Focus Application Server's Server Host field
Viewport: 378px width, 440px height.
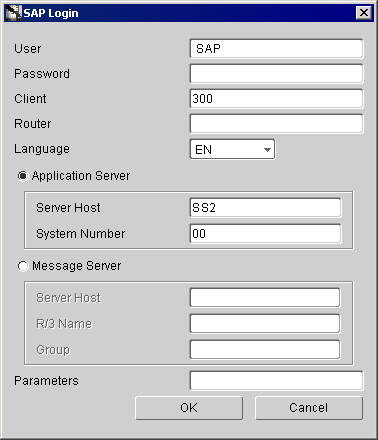[265, 208]
